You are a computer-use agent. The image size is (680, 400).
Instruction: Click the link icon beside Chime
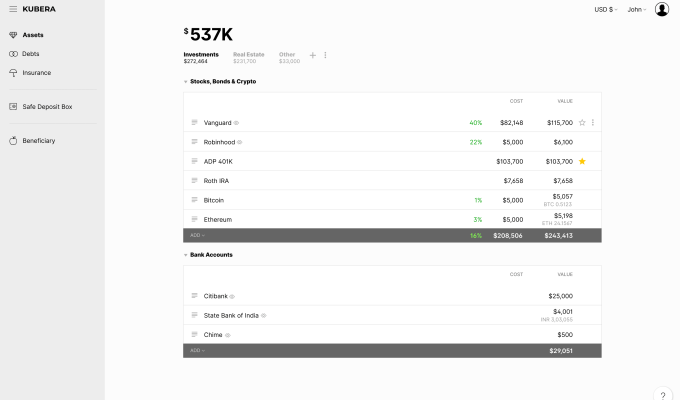[x=228, y=335]
